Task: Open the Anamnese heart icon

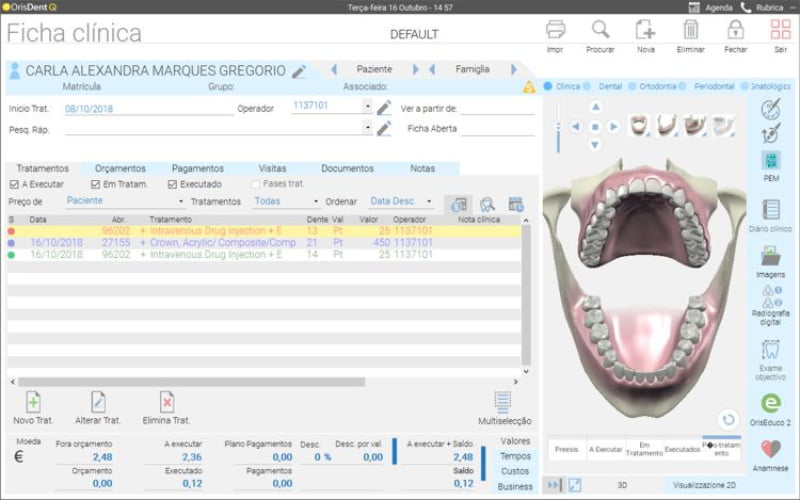Action: pyautogui.click(x=770, y=450)
